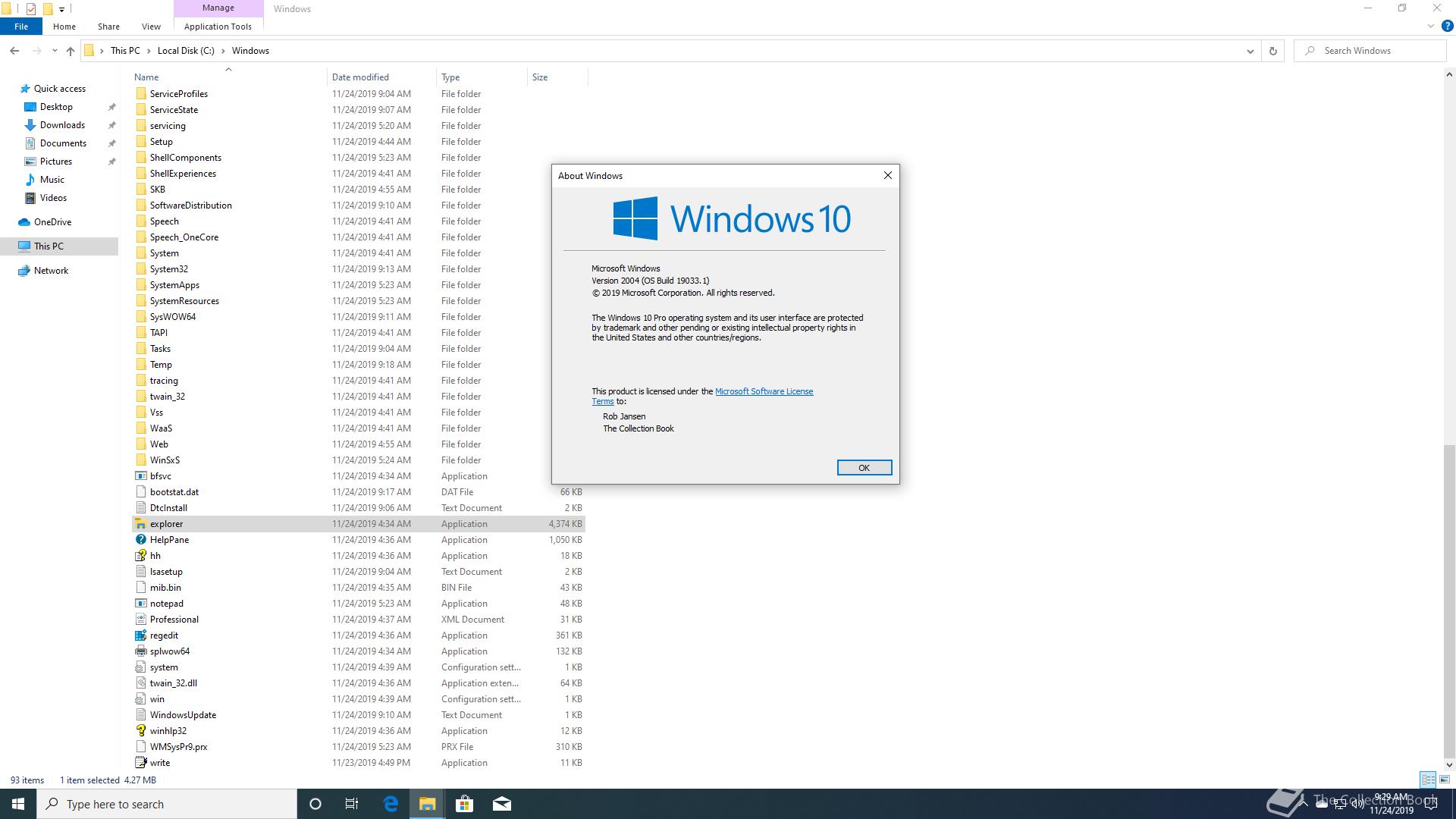The image size is (1456, 819).
Task: Switch to details view layout
Action: click(x=1428, y=780)
